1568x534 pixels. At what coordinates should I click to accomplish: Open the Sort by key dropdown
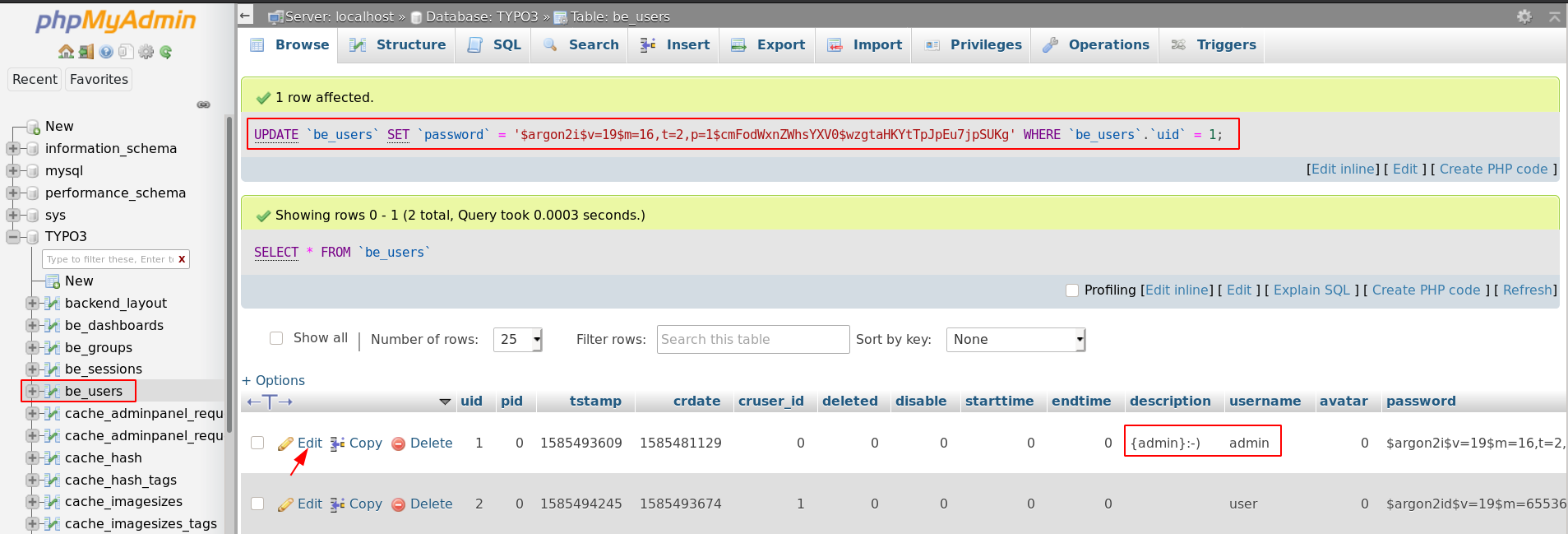[1015, 339]
